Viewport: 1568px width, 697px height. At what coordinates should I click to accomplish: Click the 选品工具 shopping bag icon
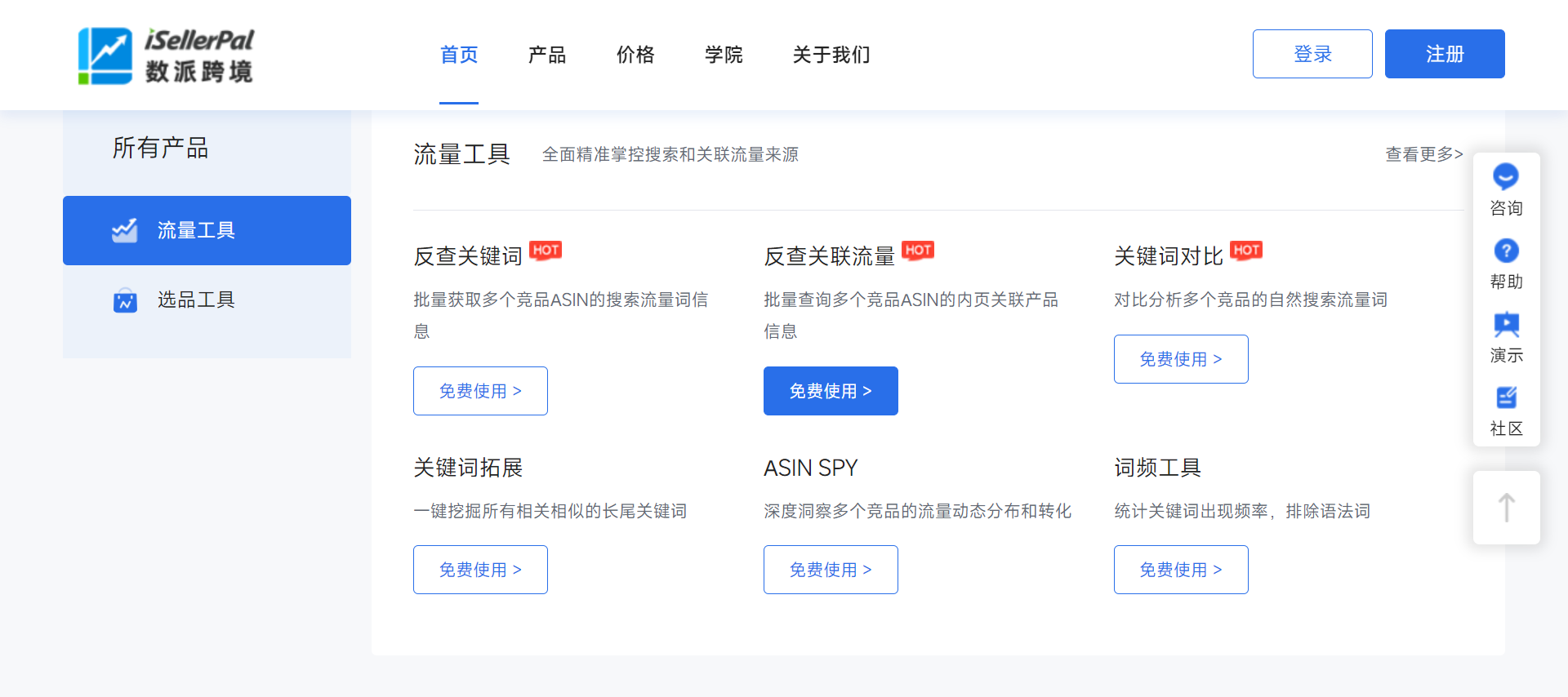125,300
